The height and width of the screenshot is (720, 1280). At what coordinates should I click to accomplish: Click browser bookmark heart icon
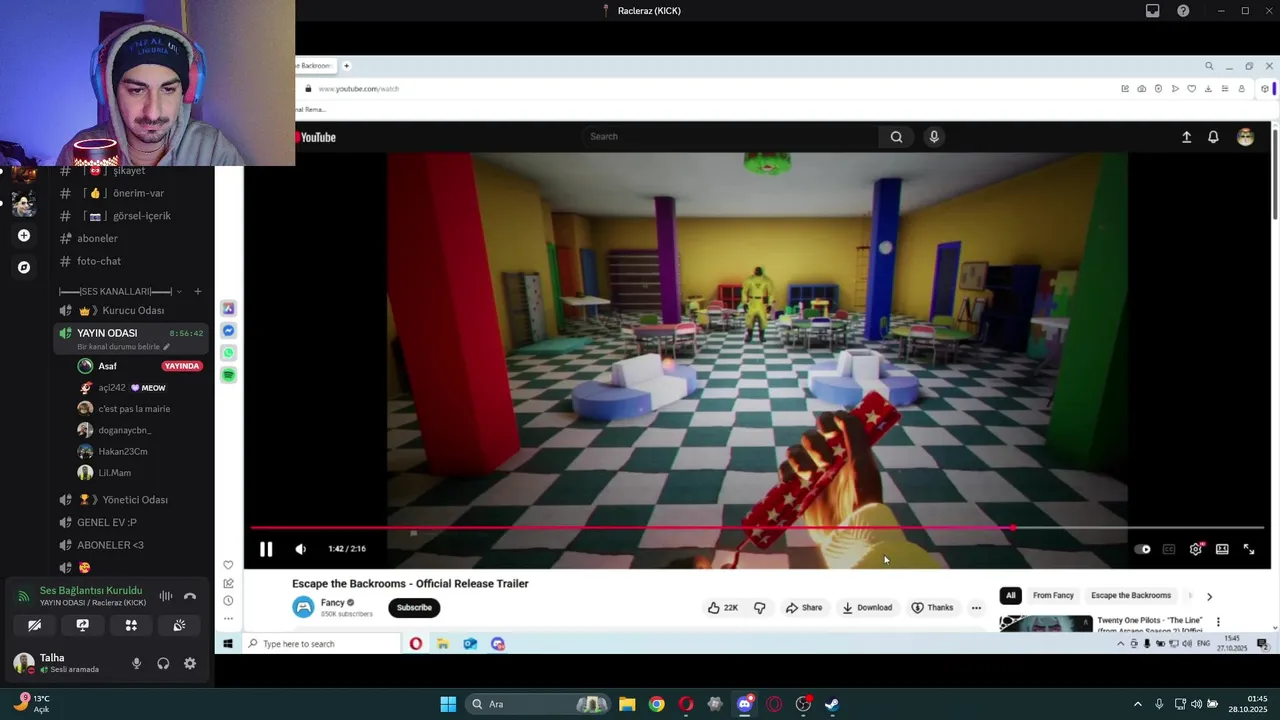tap(1192, 89)
